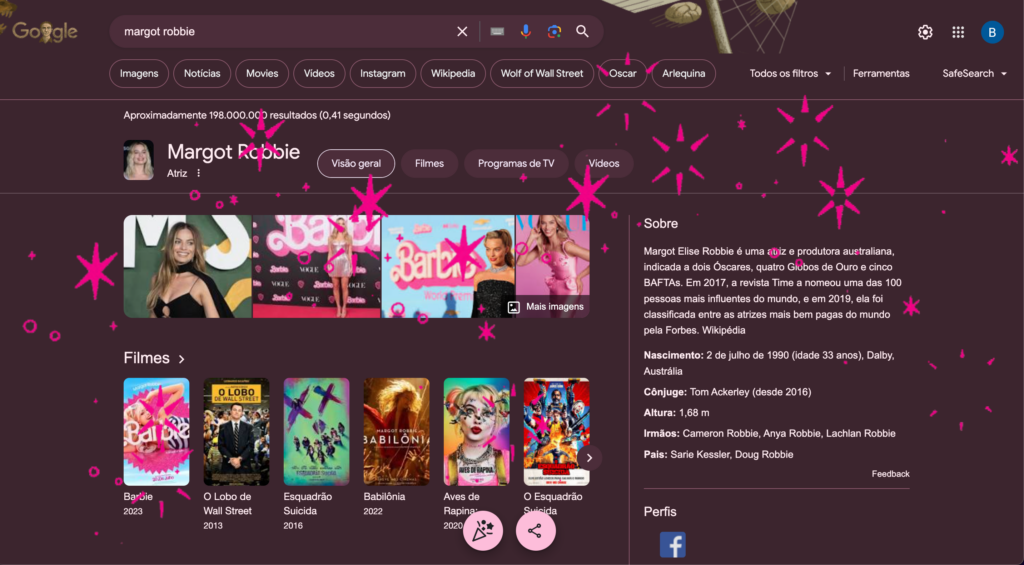Search by image with the Lens icon
The width and height of the screenshot is (1024, 565).
(x=554, y=31)
